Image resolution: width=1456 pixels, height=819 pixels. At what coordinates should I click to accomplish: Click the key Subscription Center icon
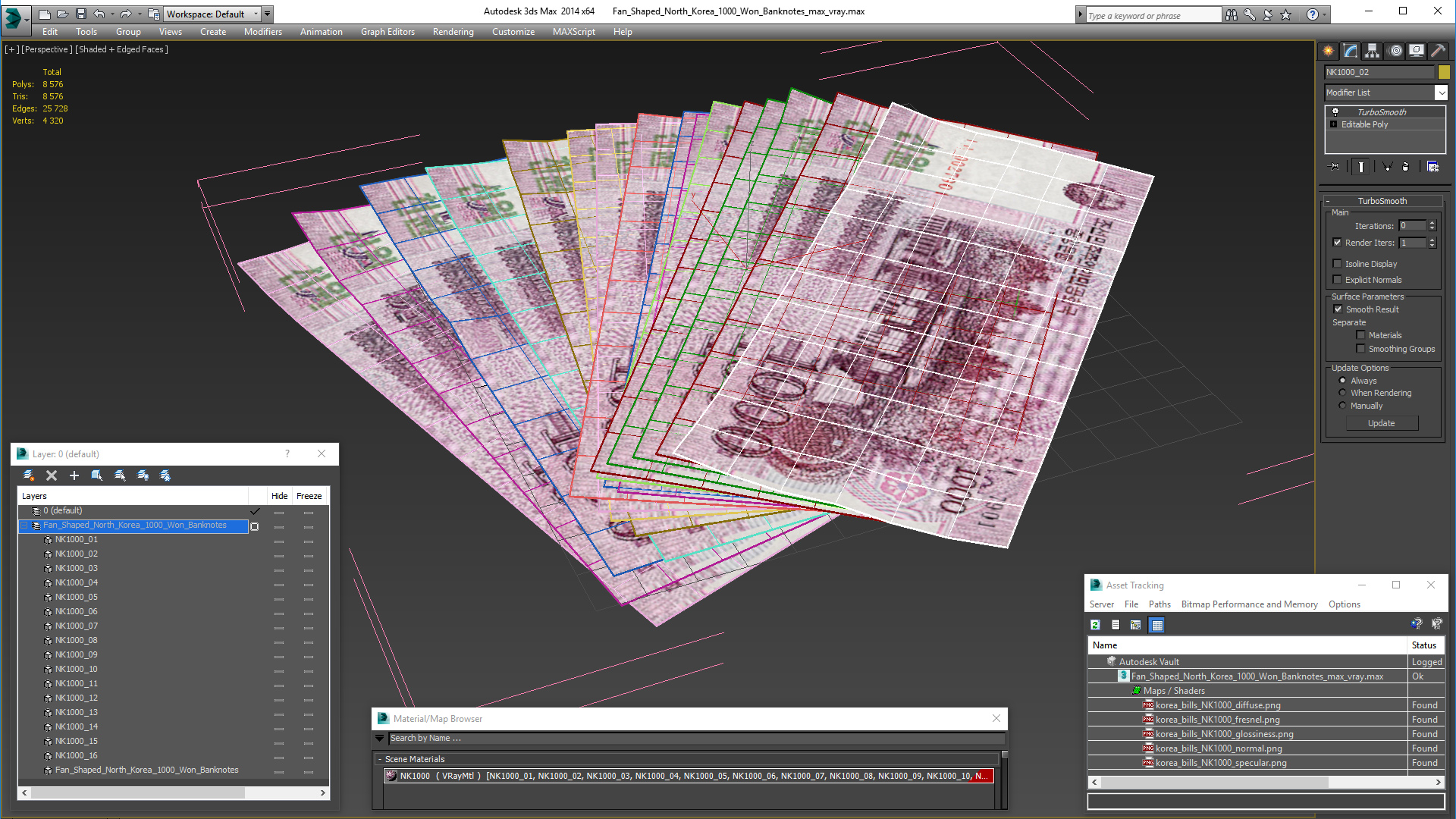pyautogui.click(x=1250, y=14)
